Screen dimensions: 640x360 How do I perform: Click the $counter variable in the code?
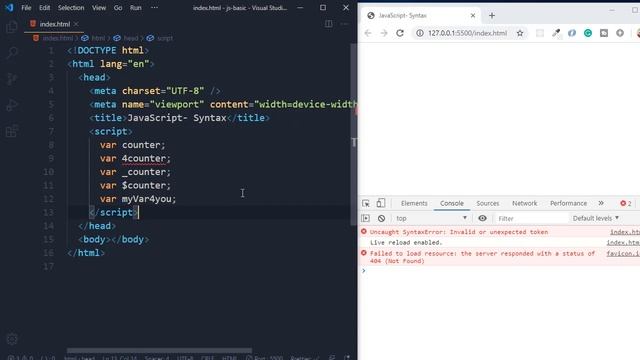coord(144,185)
